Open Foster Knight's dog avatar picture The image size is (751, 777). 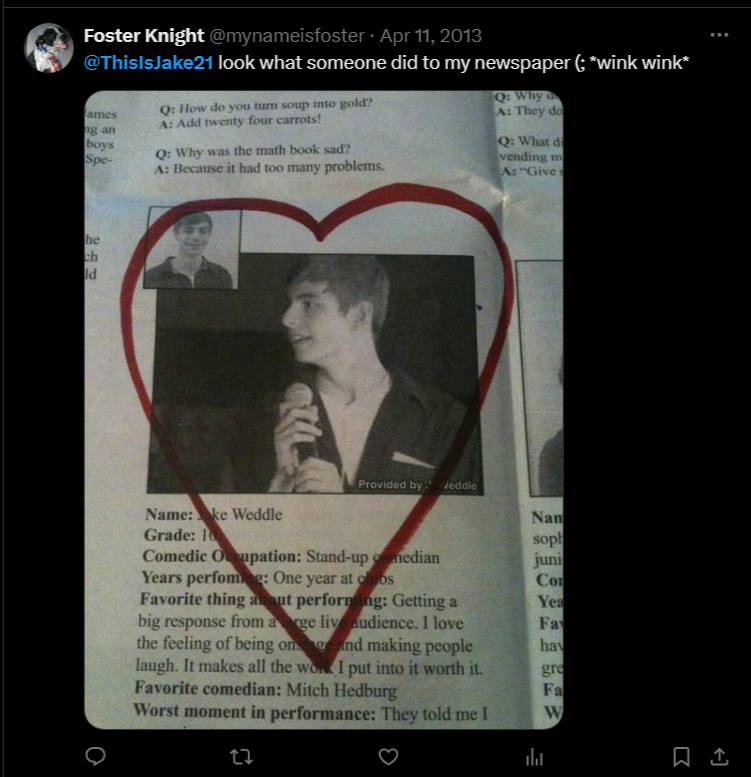coord(49,48)
